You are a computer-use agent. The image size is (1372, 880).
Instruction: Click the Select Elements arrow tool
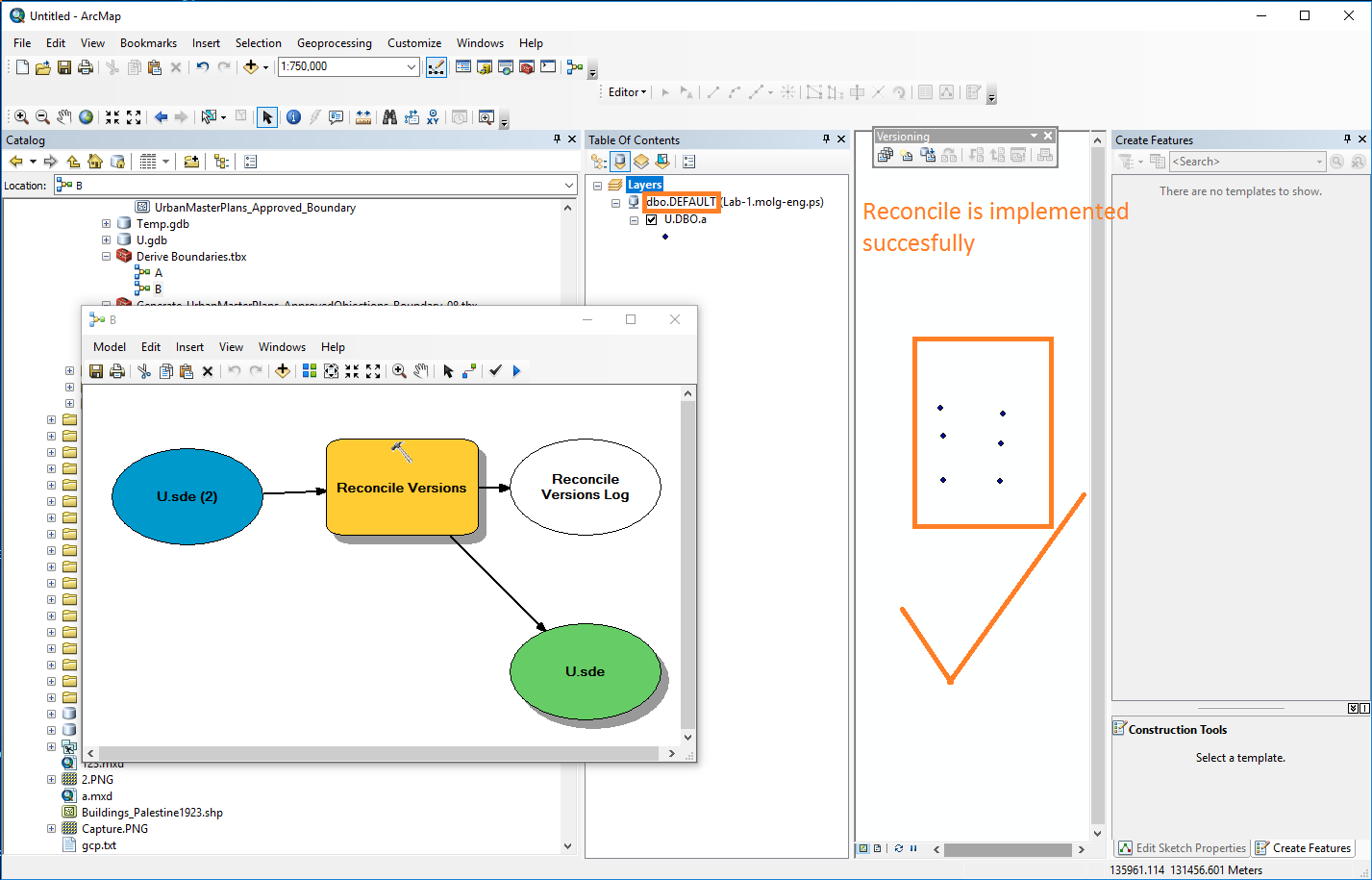tap(267, 117)
